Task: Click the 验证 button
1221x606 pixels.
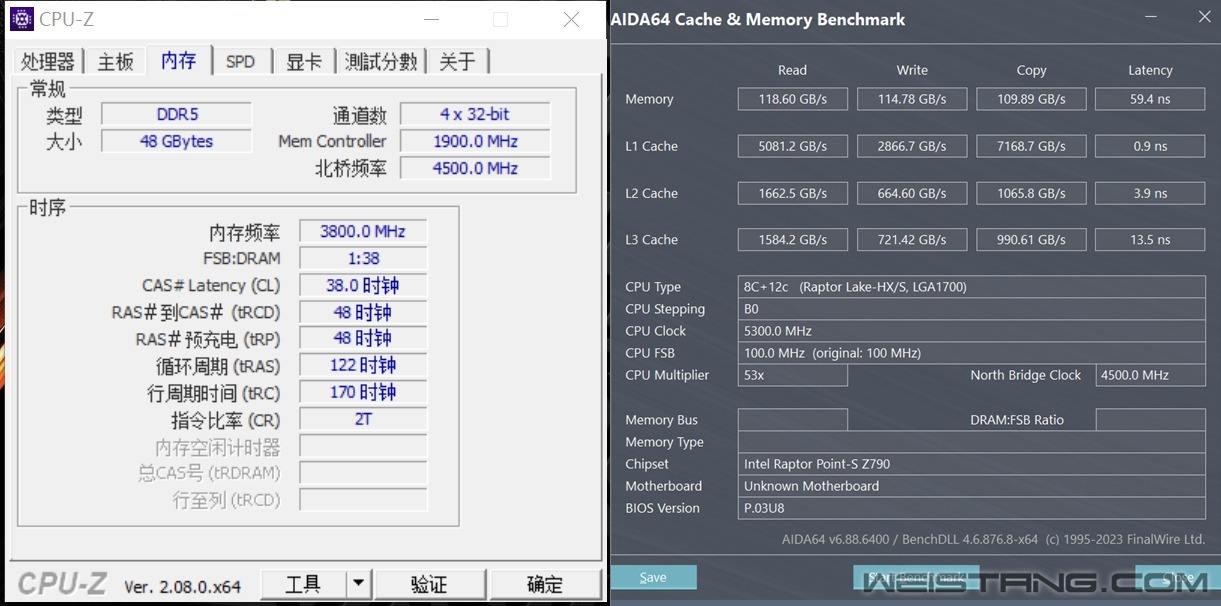Action: click(x=430, y=584)
